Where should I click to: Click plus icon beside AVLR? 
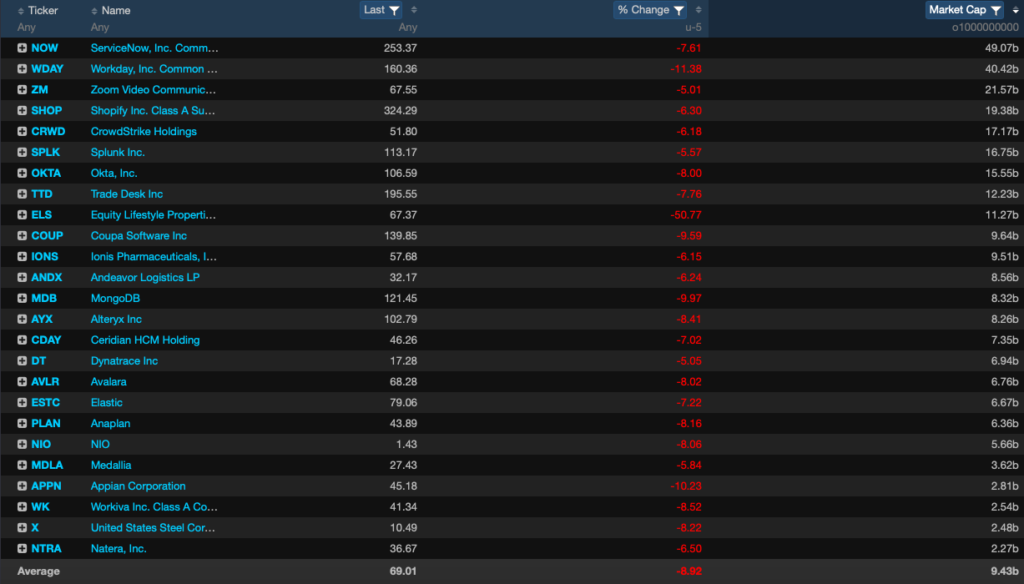click(22, 381)
